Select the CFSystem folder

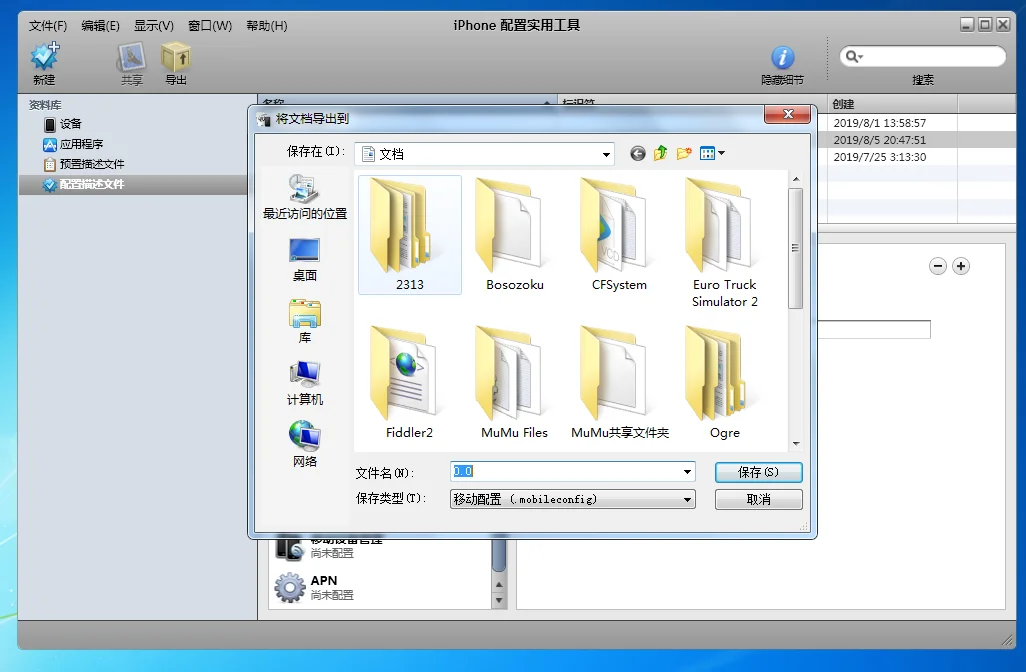coord(619,235)
